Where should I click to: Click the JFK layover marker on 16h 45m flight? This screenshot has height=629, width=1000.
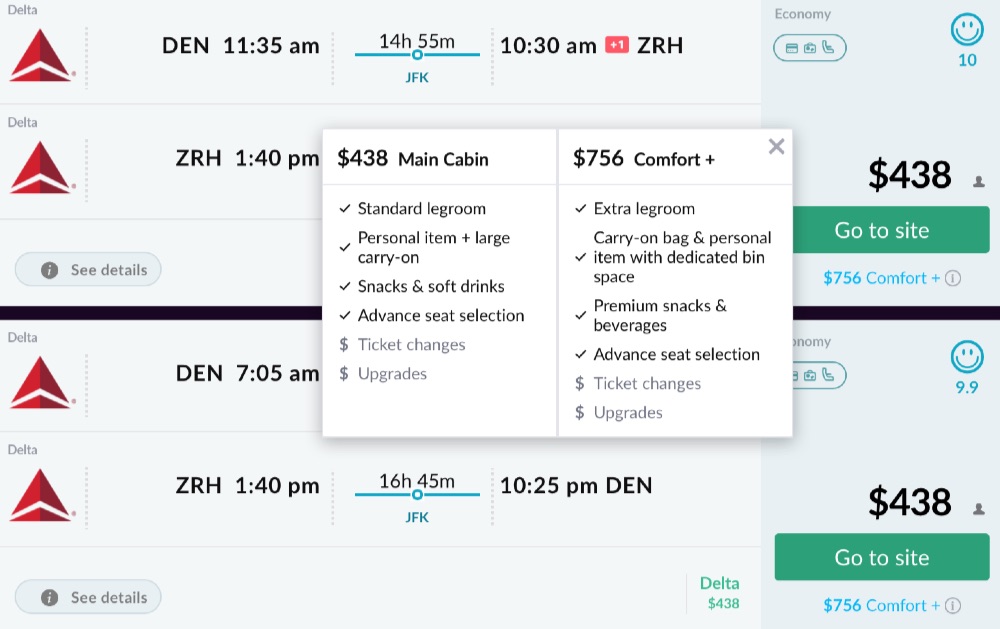coord(417,494)
